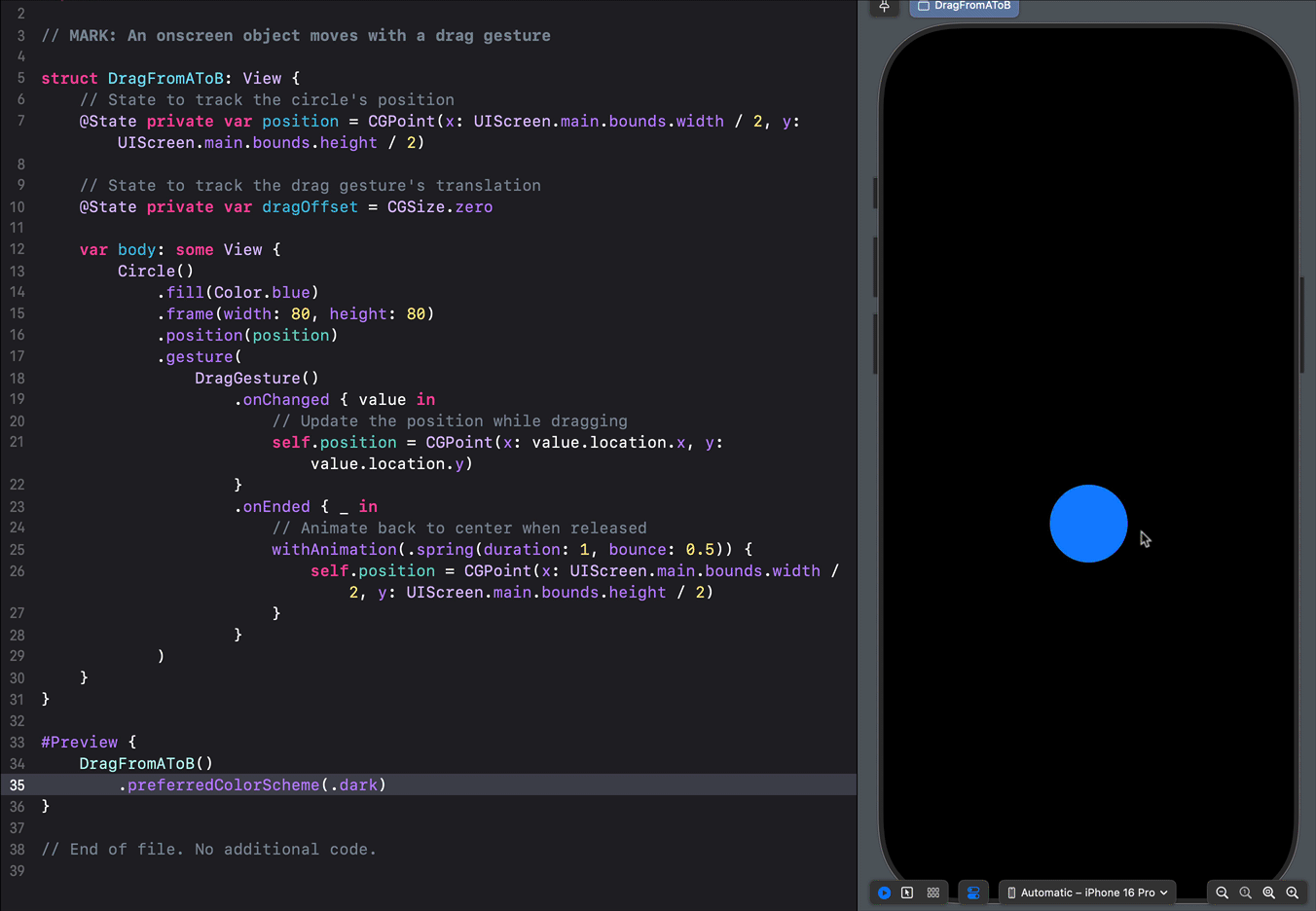Click '.preferredColorScheme' on line 35
Image resolution: width=1316 pixels, height=911 pixels.
(219, 785)
